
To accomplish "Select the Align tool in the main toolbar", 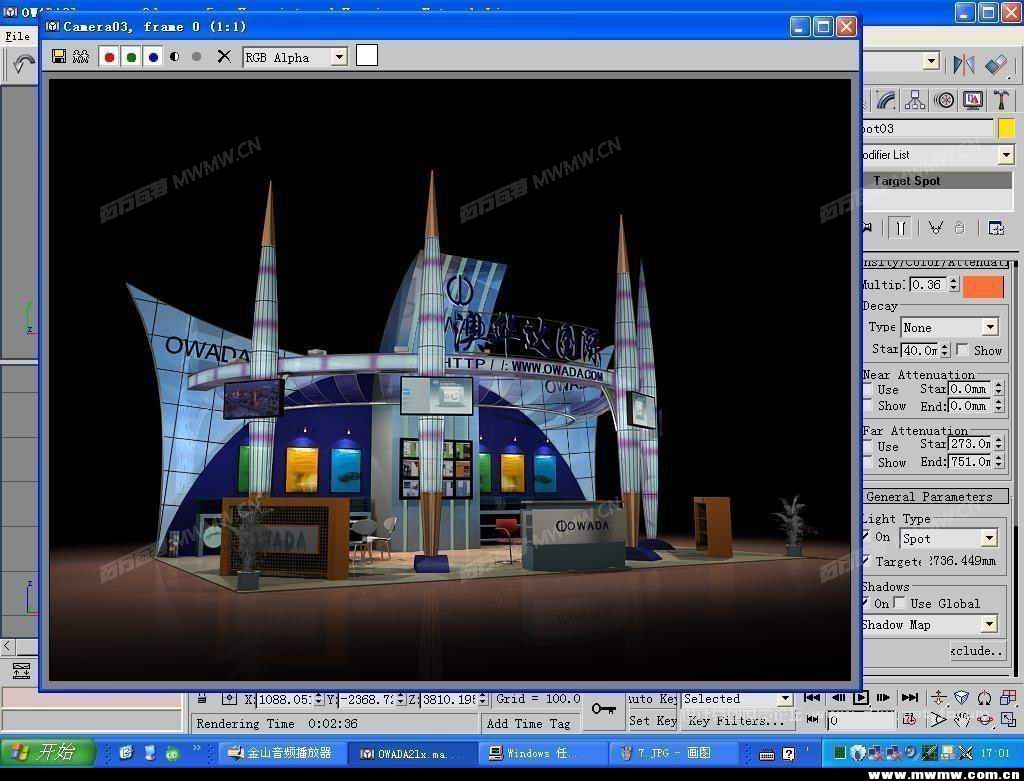I will pyautogui.click(x=996, y=64).
